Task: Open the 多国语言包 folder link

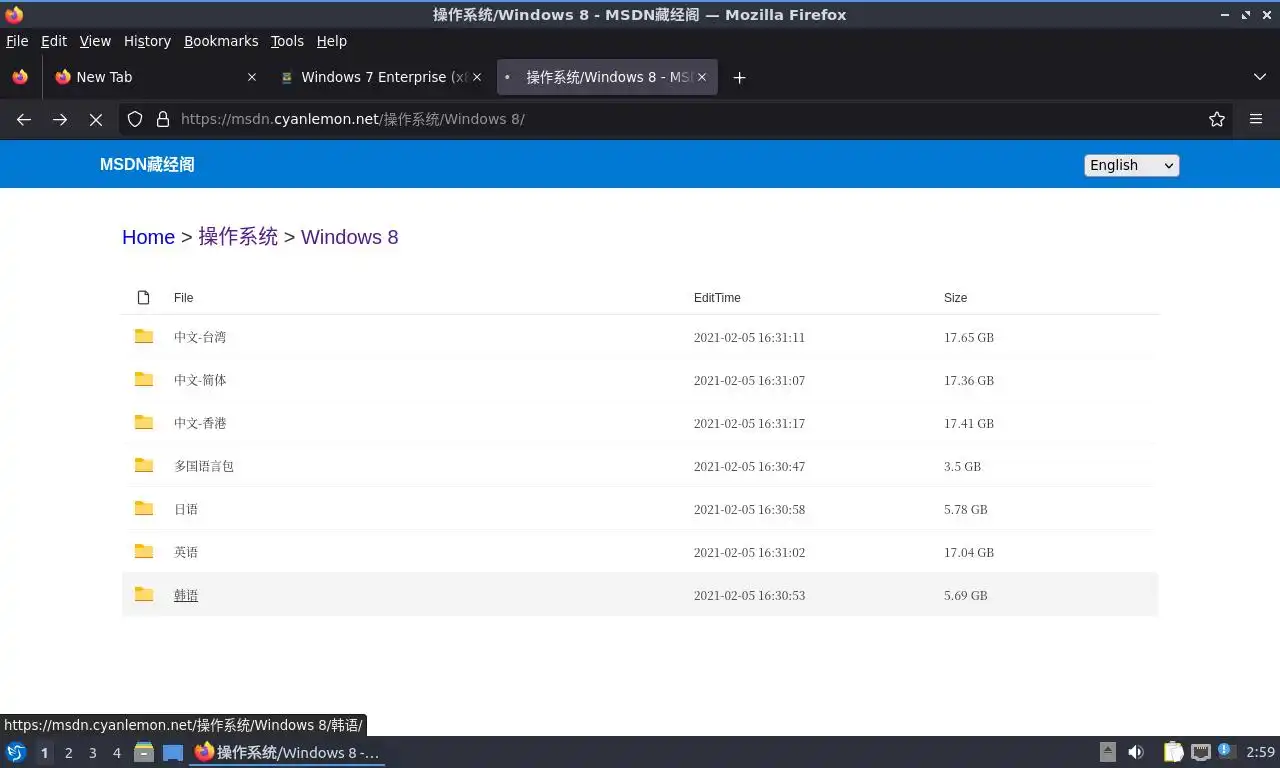Action: pyautogui.click(x=204, y=466)
